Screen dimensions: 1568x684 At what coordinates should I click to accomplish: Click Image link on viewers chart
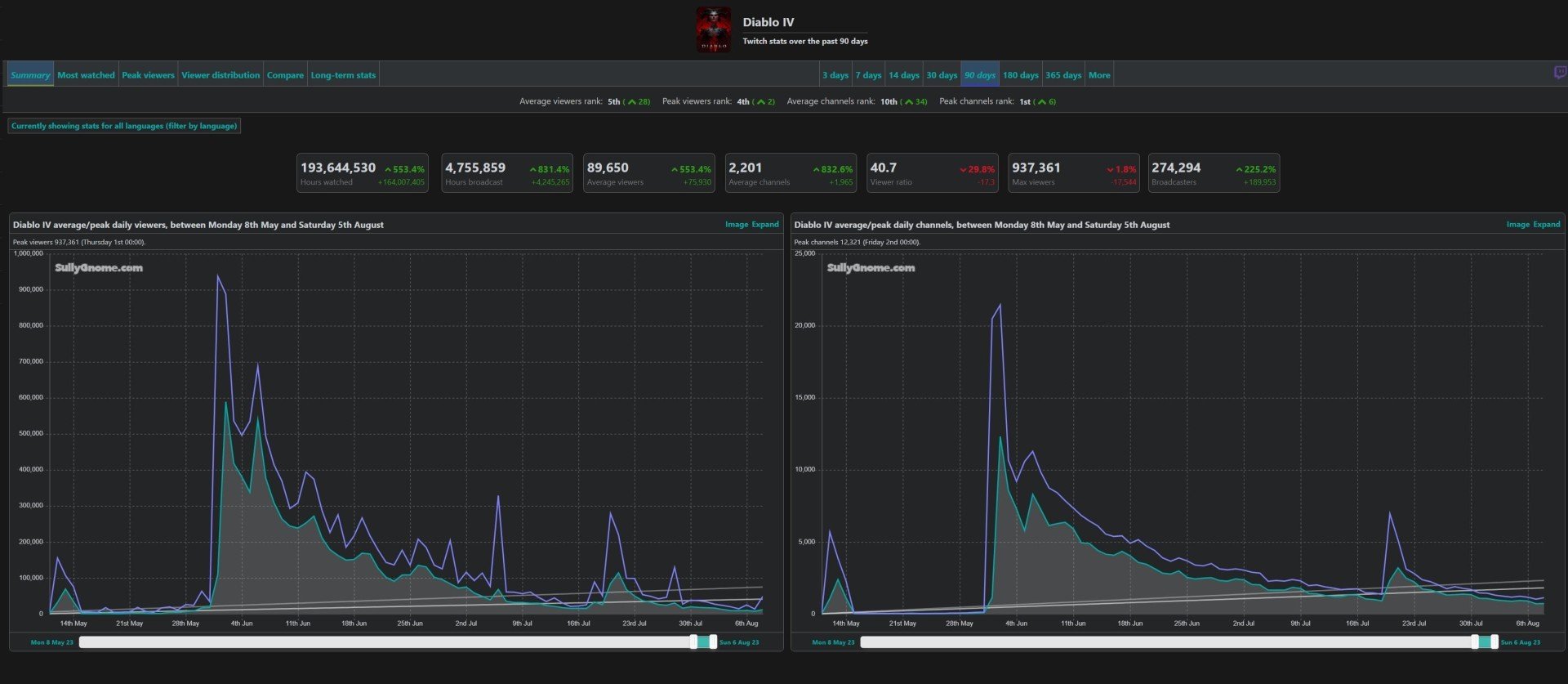click(x=737, y=224)
